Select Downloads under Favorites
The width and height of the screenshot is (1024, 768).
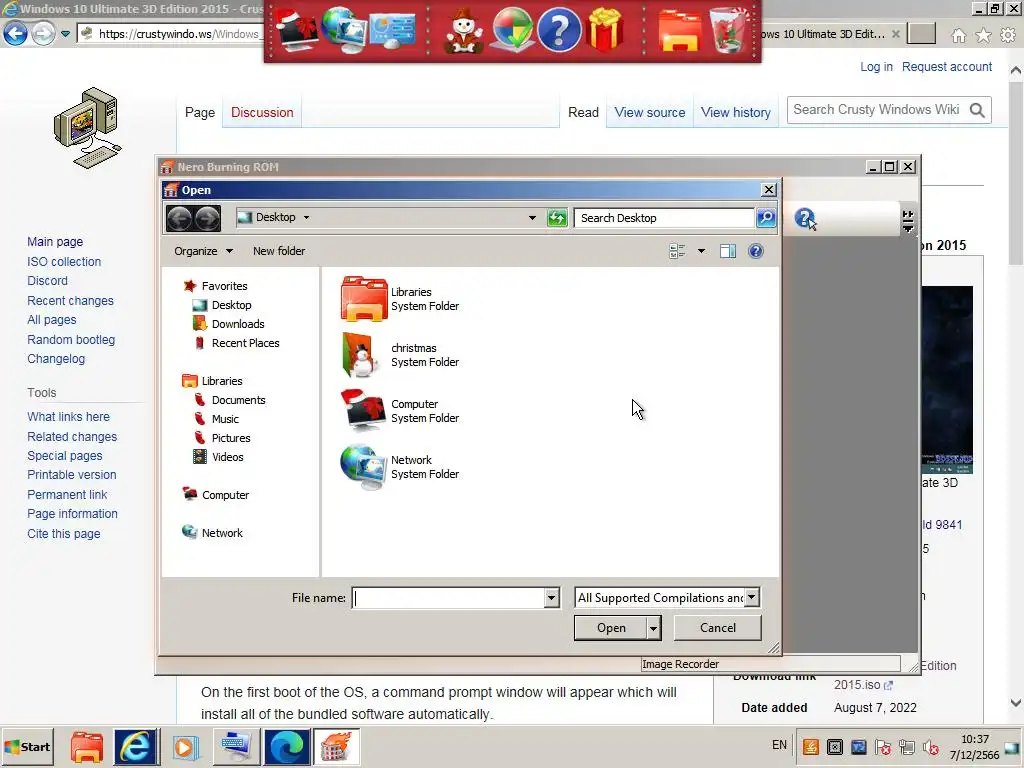click(229, 324)
